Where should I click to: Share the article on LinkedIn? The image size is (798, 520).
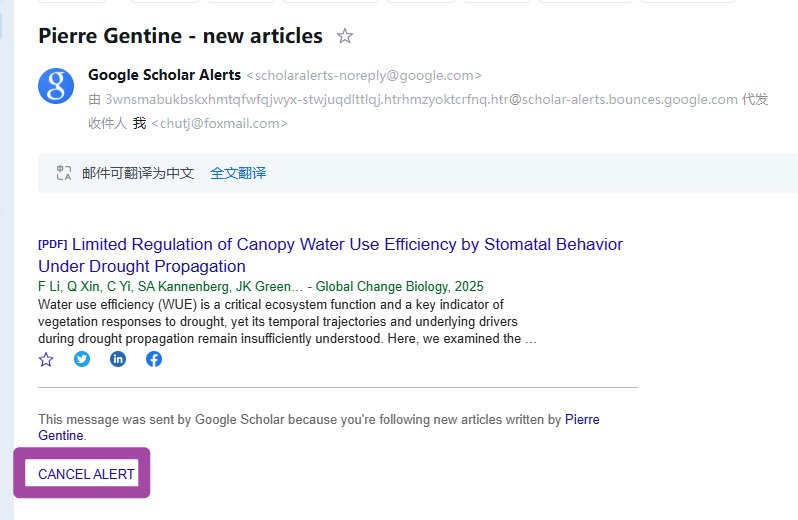pyautogui.click(x=118, y=359)
